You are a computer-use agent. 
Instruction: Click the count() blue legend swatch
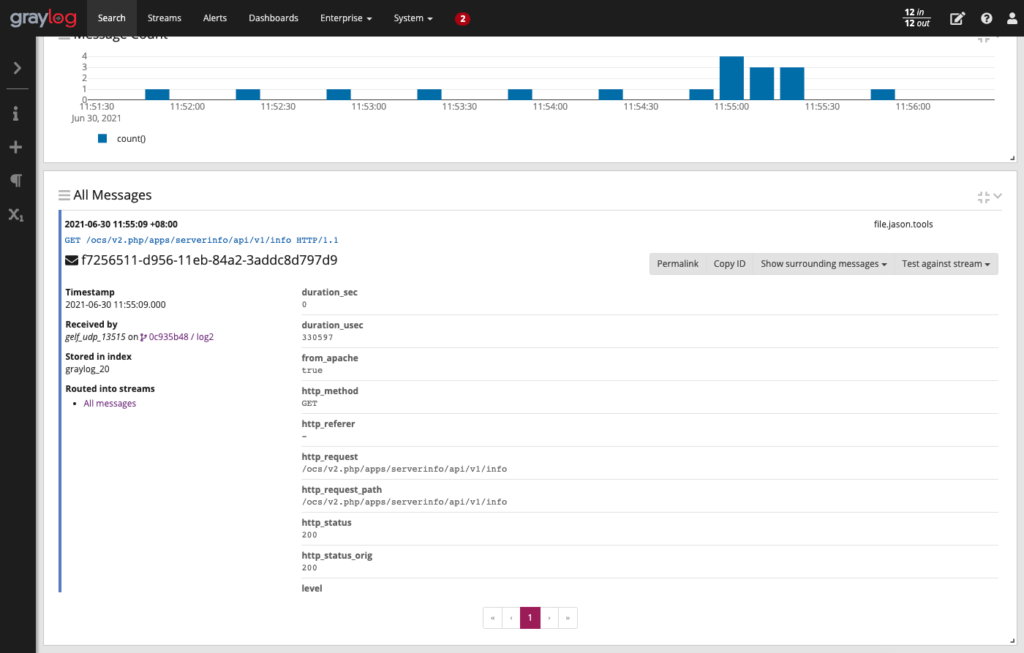[103, 138]
